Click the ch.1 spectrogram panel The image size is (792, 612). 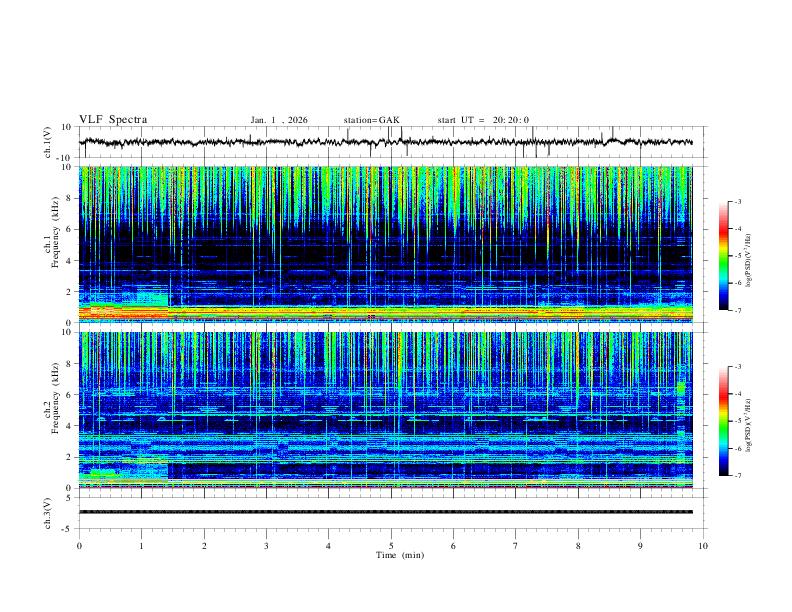(386, 244)
